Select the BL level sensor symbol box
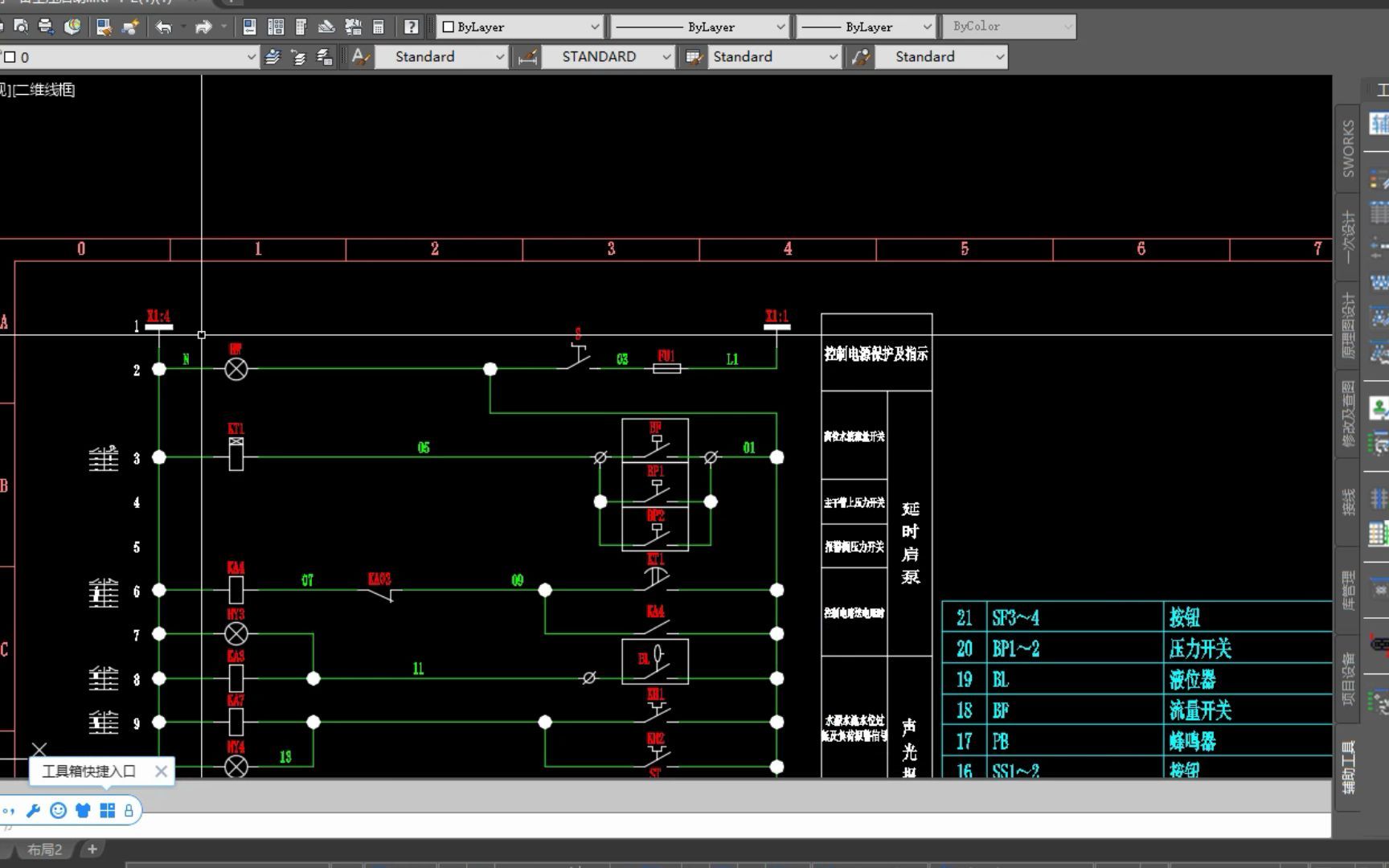1389x868 pixels. pyautogui.click(x=655, y=661)
